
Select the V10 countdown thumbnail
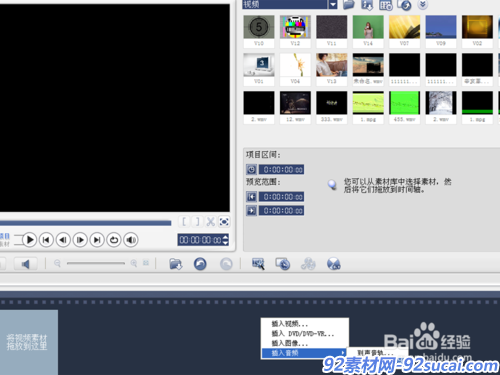point(259,27)
